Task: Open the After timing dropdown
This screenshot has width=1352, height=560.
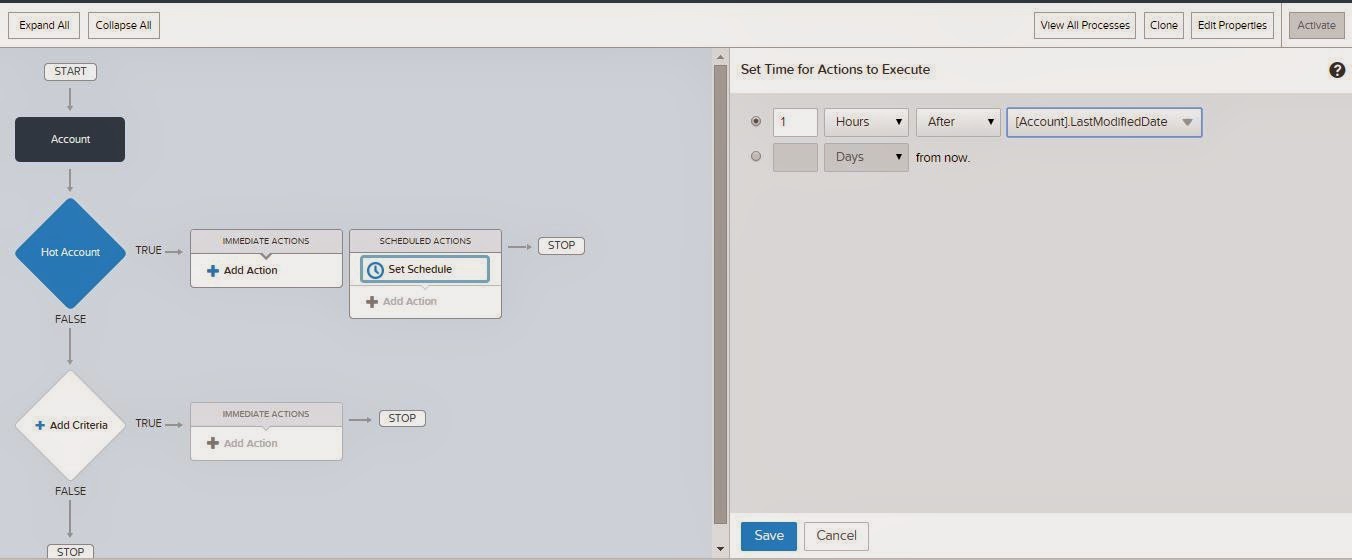Action: [958, 122]
